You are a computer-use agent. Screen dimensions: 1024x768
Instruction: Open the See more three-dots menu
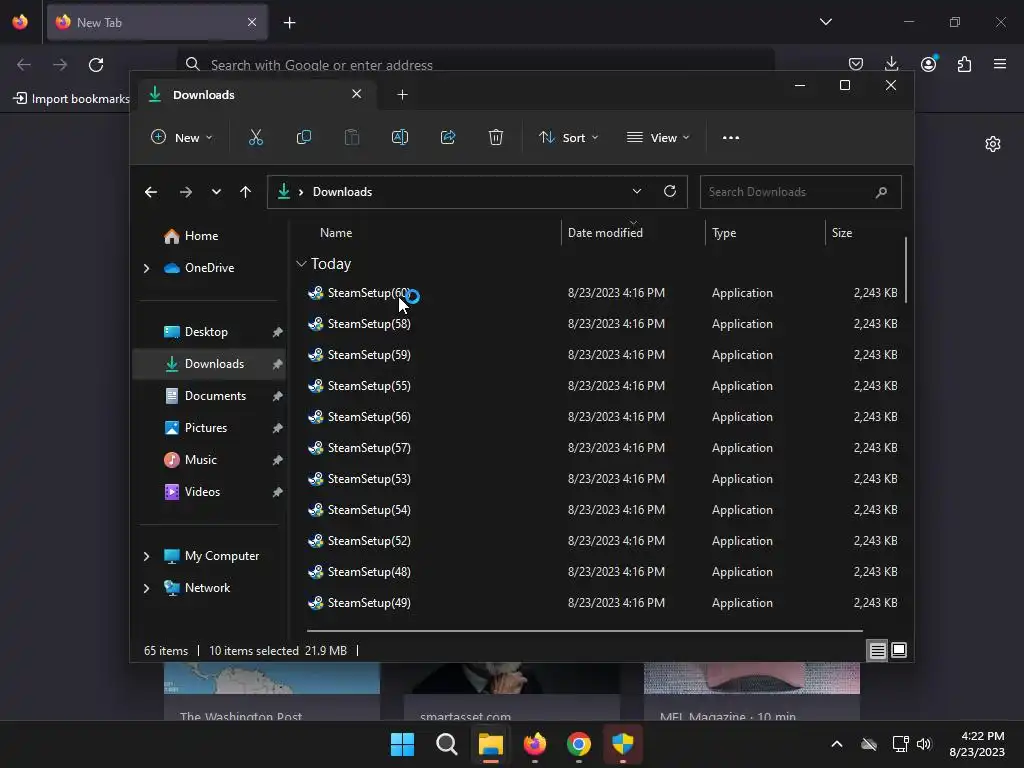[x=731, y=137]
